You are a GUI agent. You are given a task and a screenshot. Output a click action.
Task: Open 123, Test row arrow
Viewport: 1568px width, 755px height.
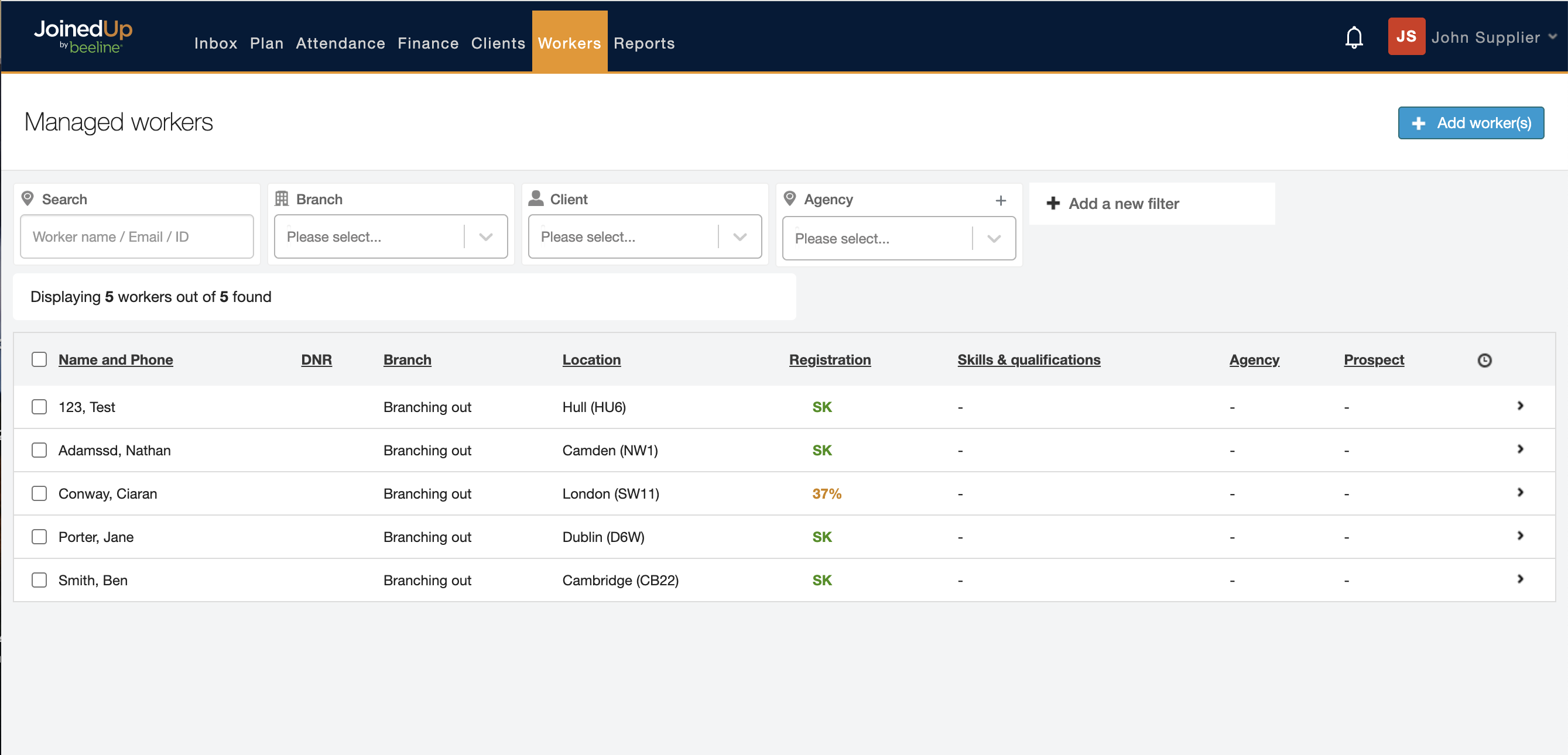[x=1520, y=406]
